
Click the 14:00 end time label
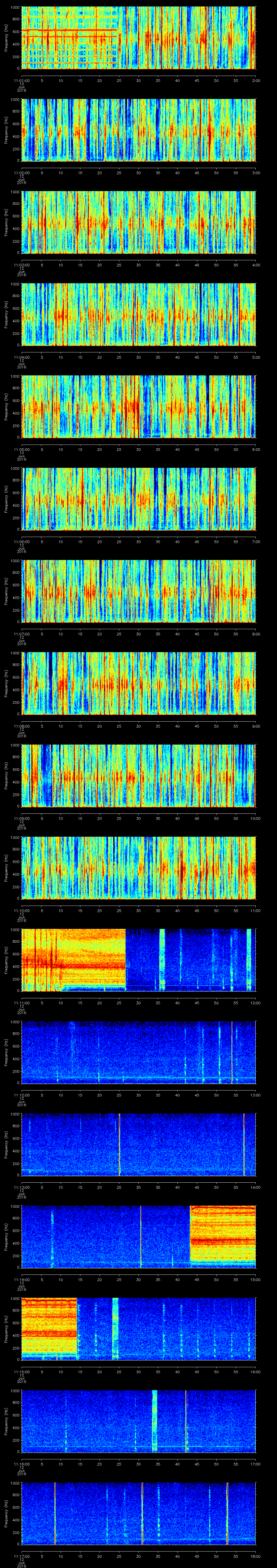click(255, 1187)
